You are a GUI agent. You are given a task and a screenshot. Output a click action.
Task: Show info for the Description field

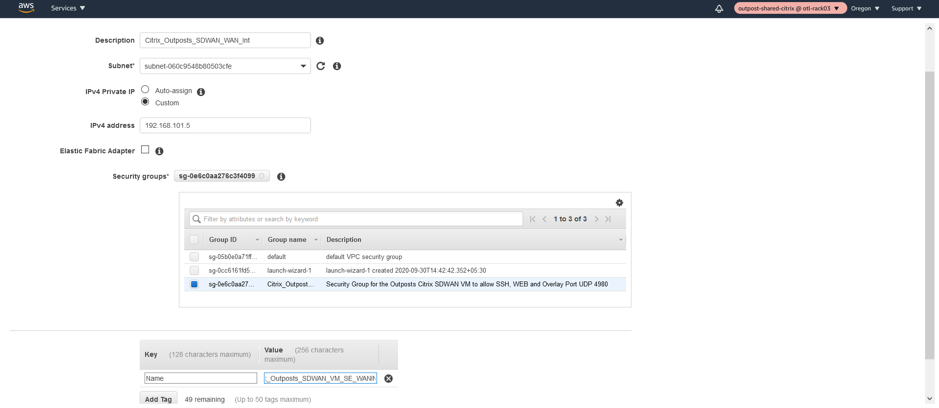coord(320,40)
